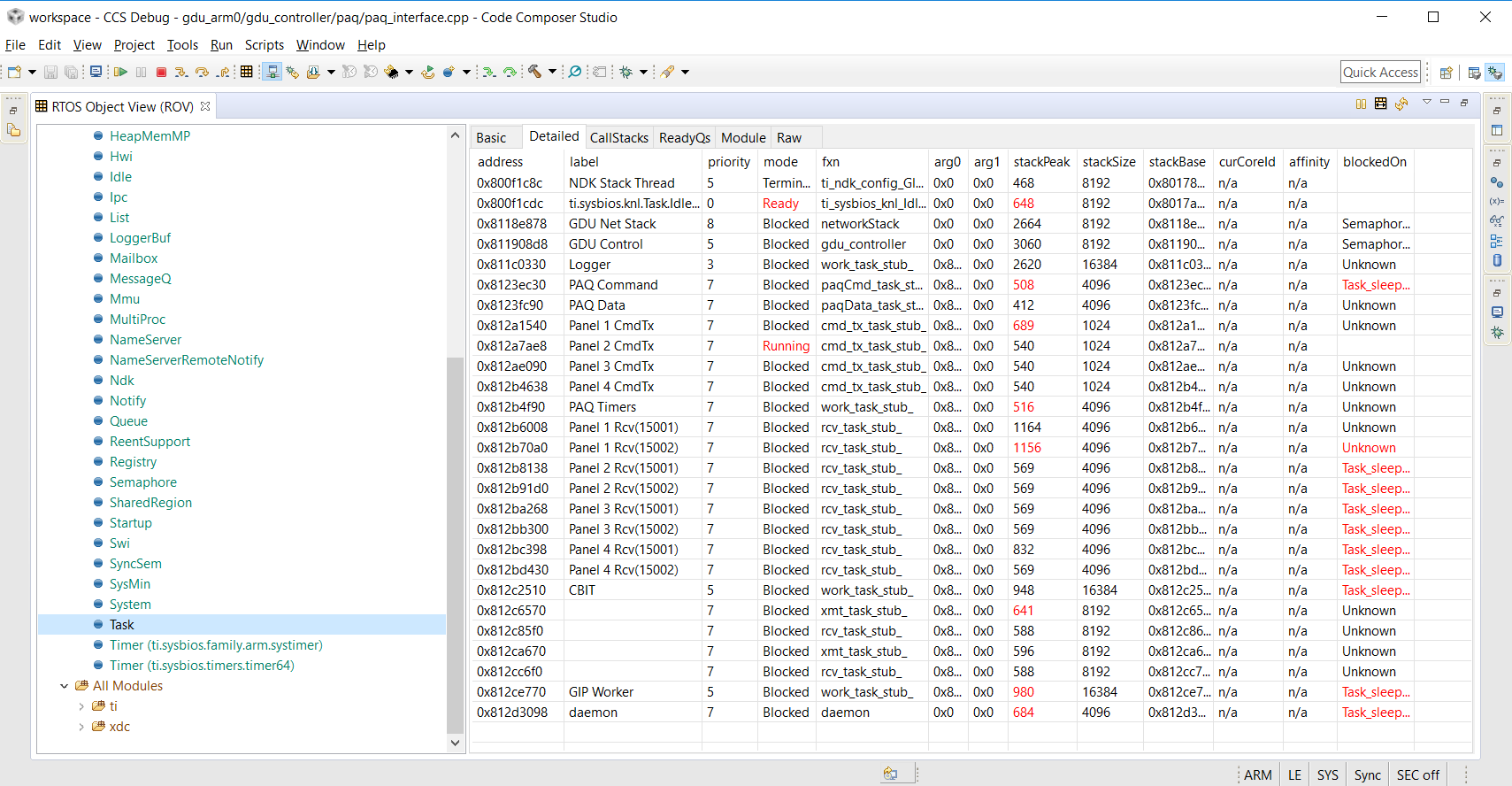Click the two-column layout icon in the ROV toolbar
The image size is (1512, 786).
coord(1361,104)
